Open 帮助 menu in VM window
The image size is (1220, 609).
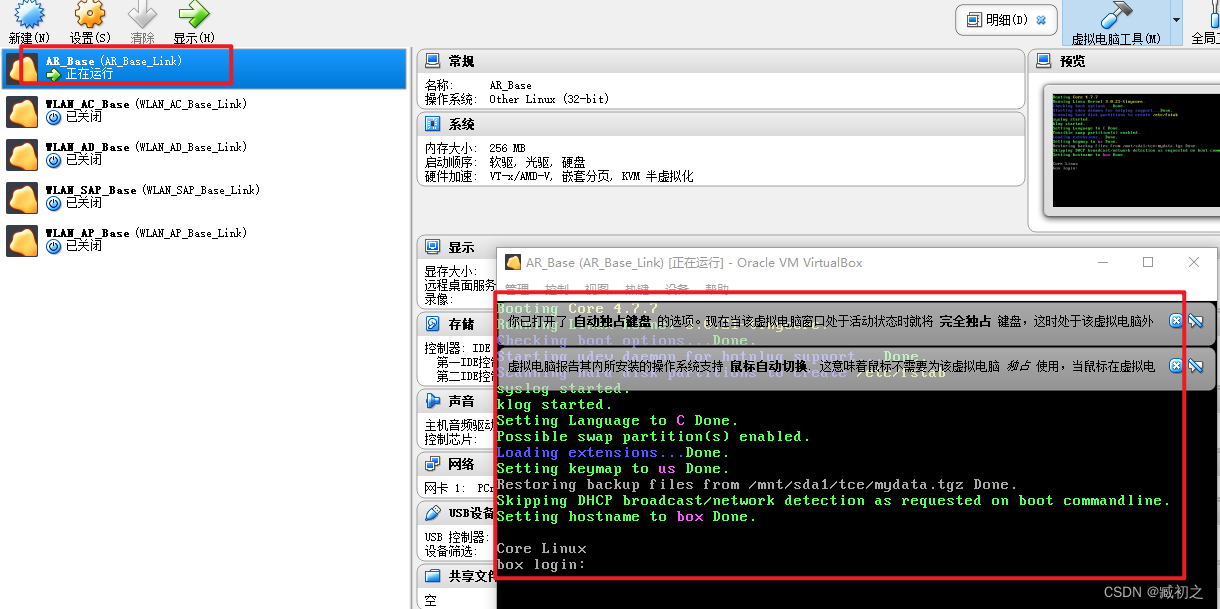(717, 289)
